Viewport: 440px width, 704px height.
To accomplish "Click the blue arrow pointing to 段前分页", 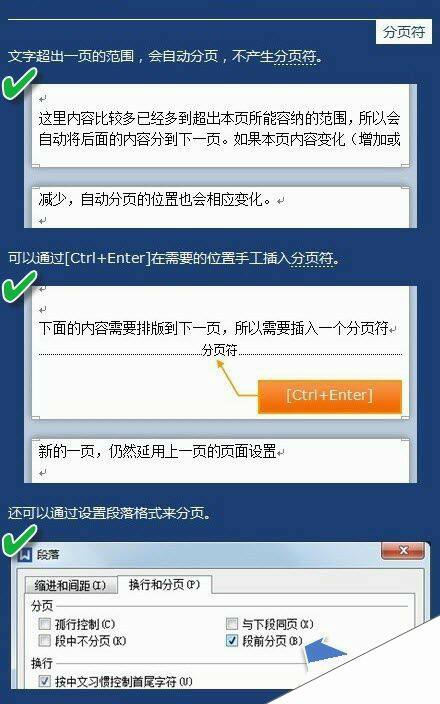I will [x=326, y=650].
